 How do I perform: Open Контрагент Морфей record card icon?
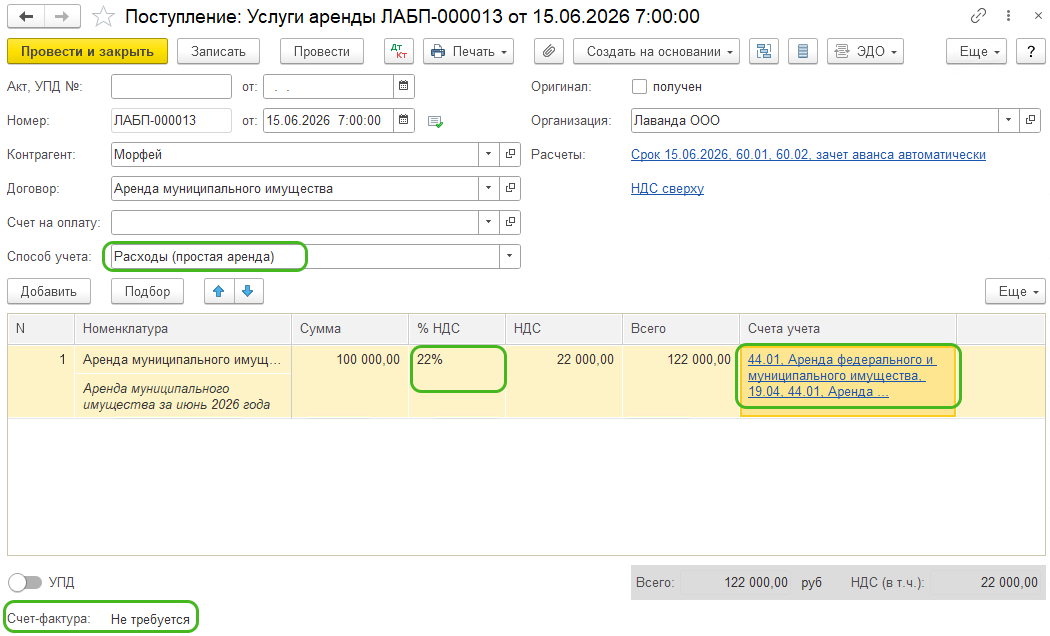(x=510, y=155)
